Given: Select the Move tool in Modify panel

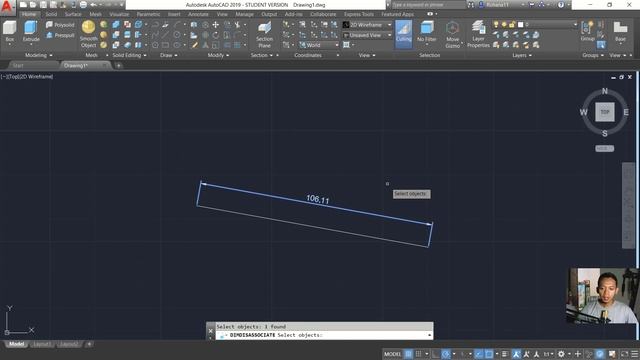Looking at the screenshot, I should [216, 25].
